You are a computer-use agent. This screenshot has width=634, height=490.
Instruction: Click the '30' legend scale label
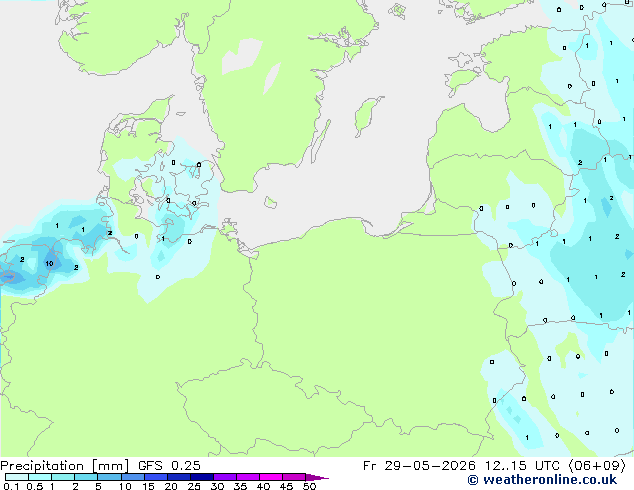[x=217, y=486]
